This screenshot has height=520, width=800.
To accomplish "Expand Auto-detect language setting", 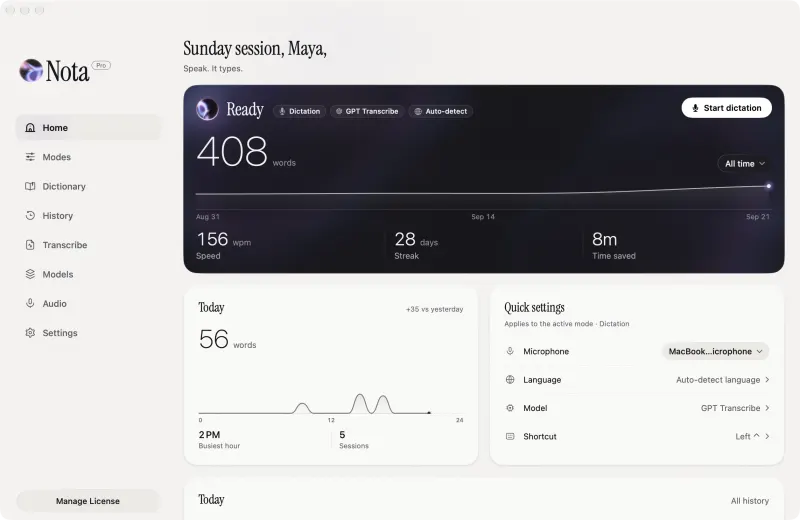I will tap(722, 380).
